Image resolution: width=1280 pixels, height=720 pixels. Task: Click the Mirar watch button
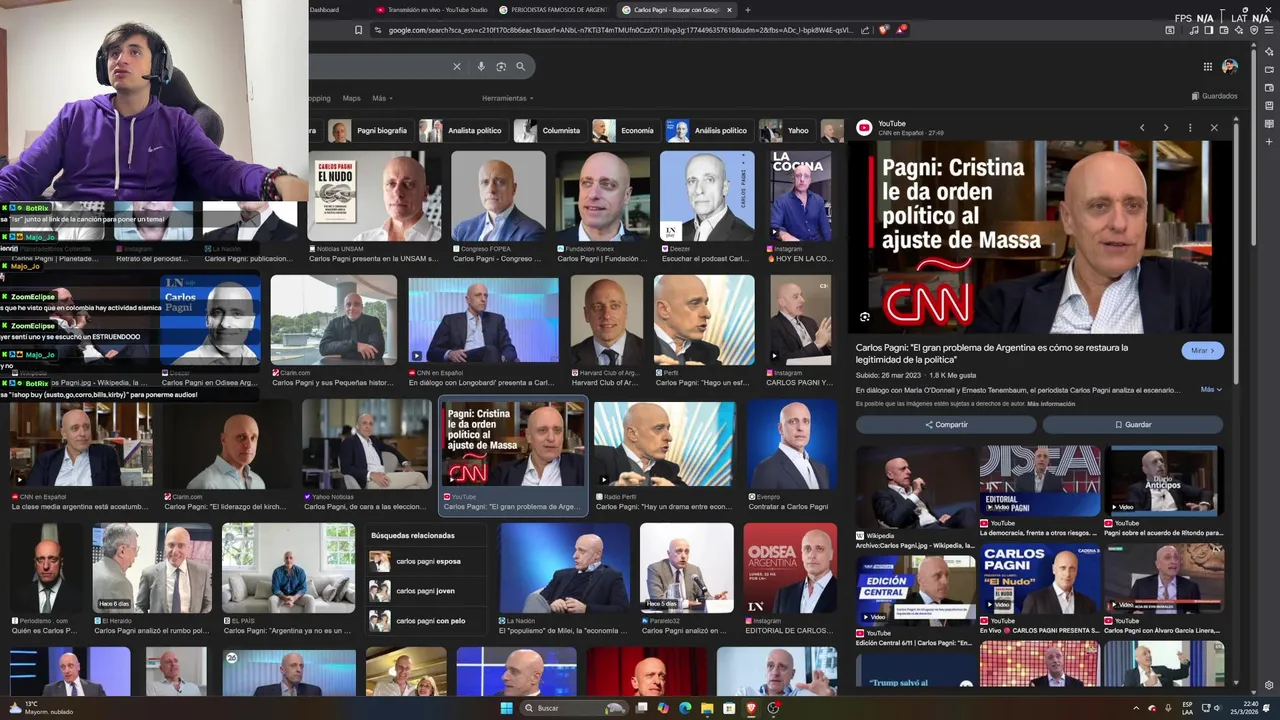1202,351
